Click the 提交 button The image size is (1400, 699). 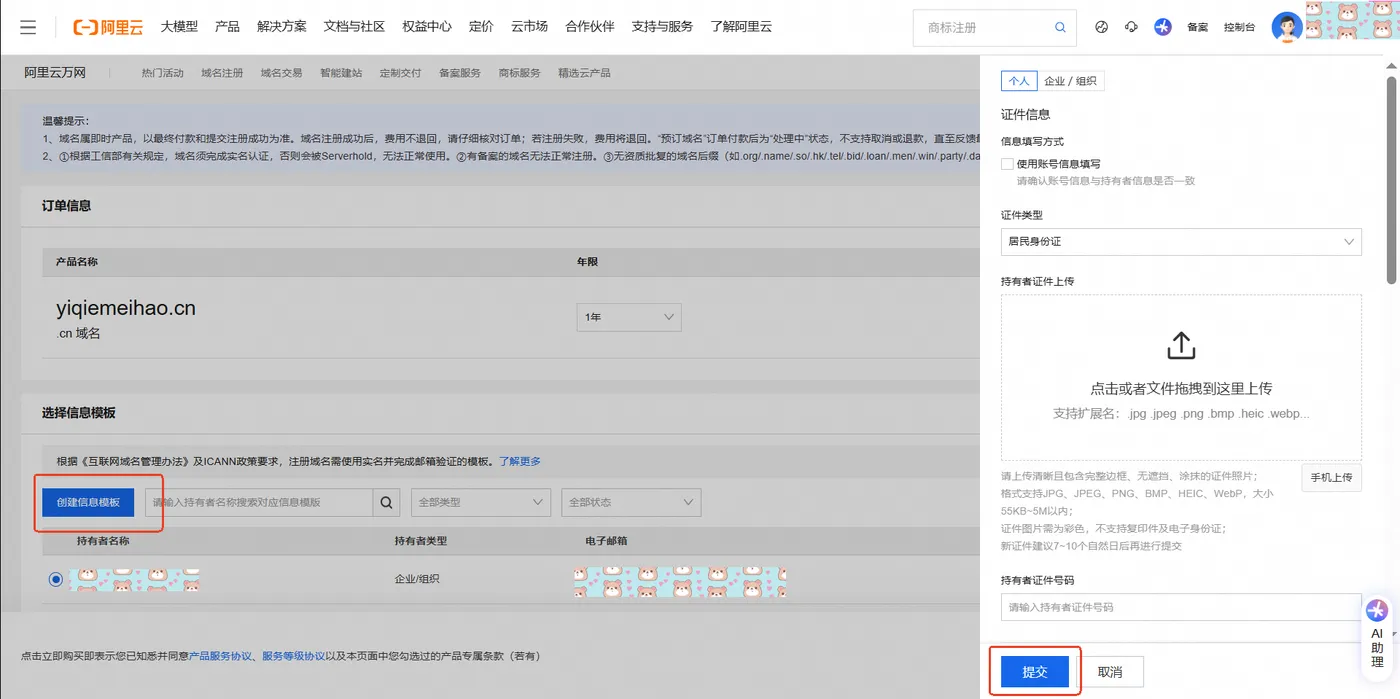tap(1035, 672)
